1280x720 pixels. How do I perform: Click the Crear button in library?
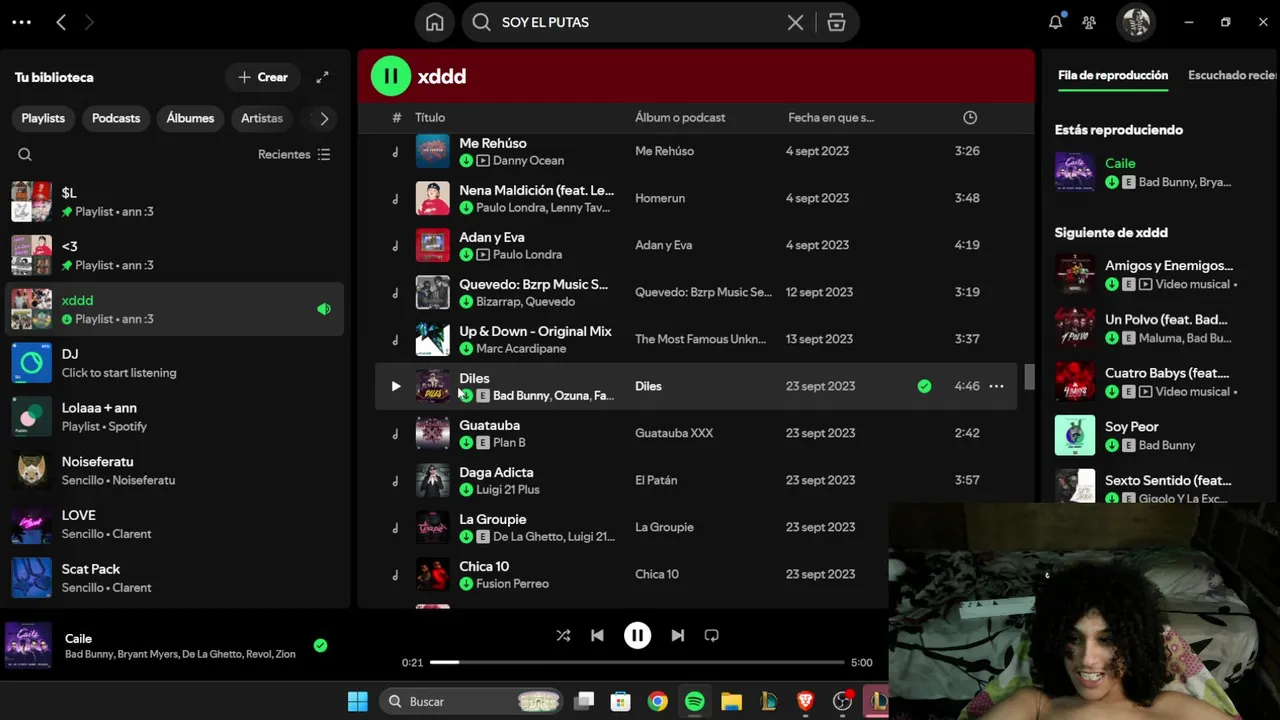click(x=263, y=77)
